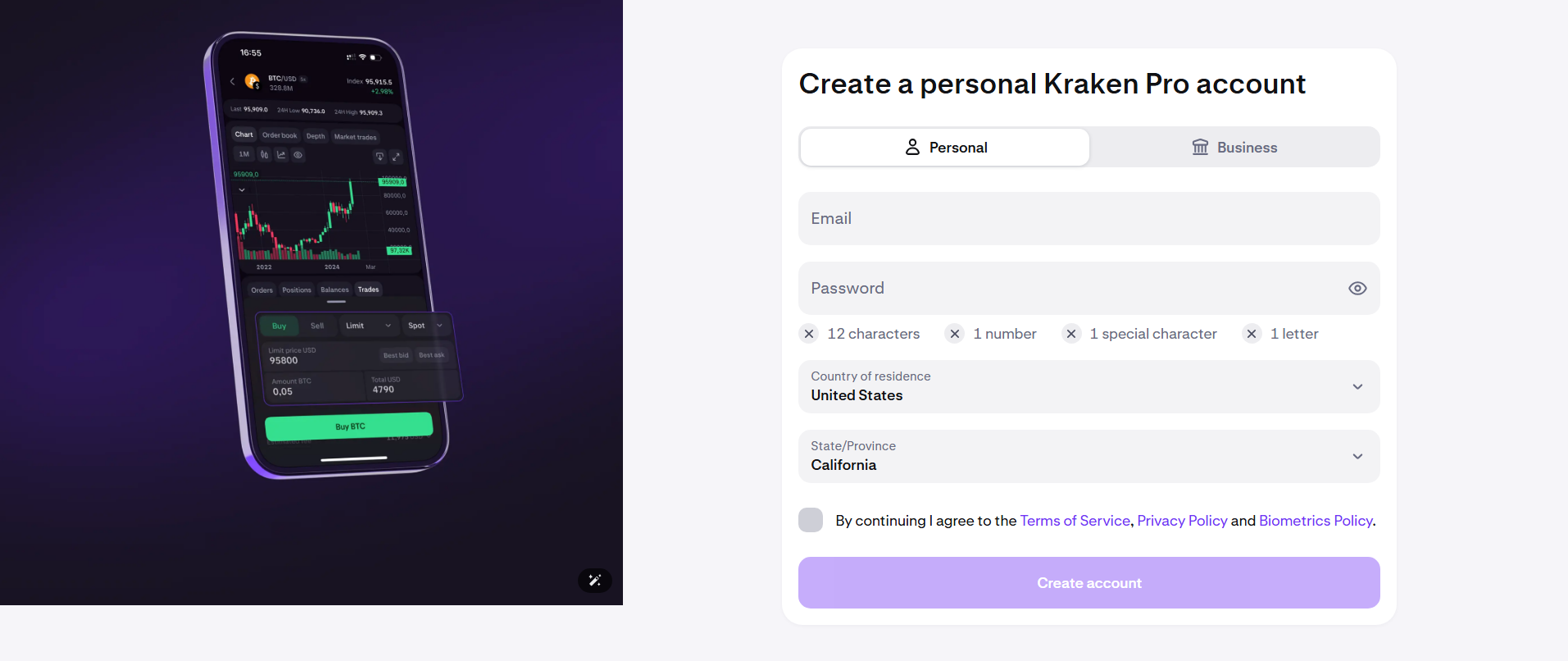Screen dimensions: 1568x661
Task: Click the chevron arrow next to United States
Action: tap(1357, 386)
